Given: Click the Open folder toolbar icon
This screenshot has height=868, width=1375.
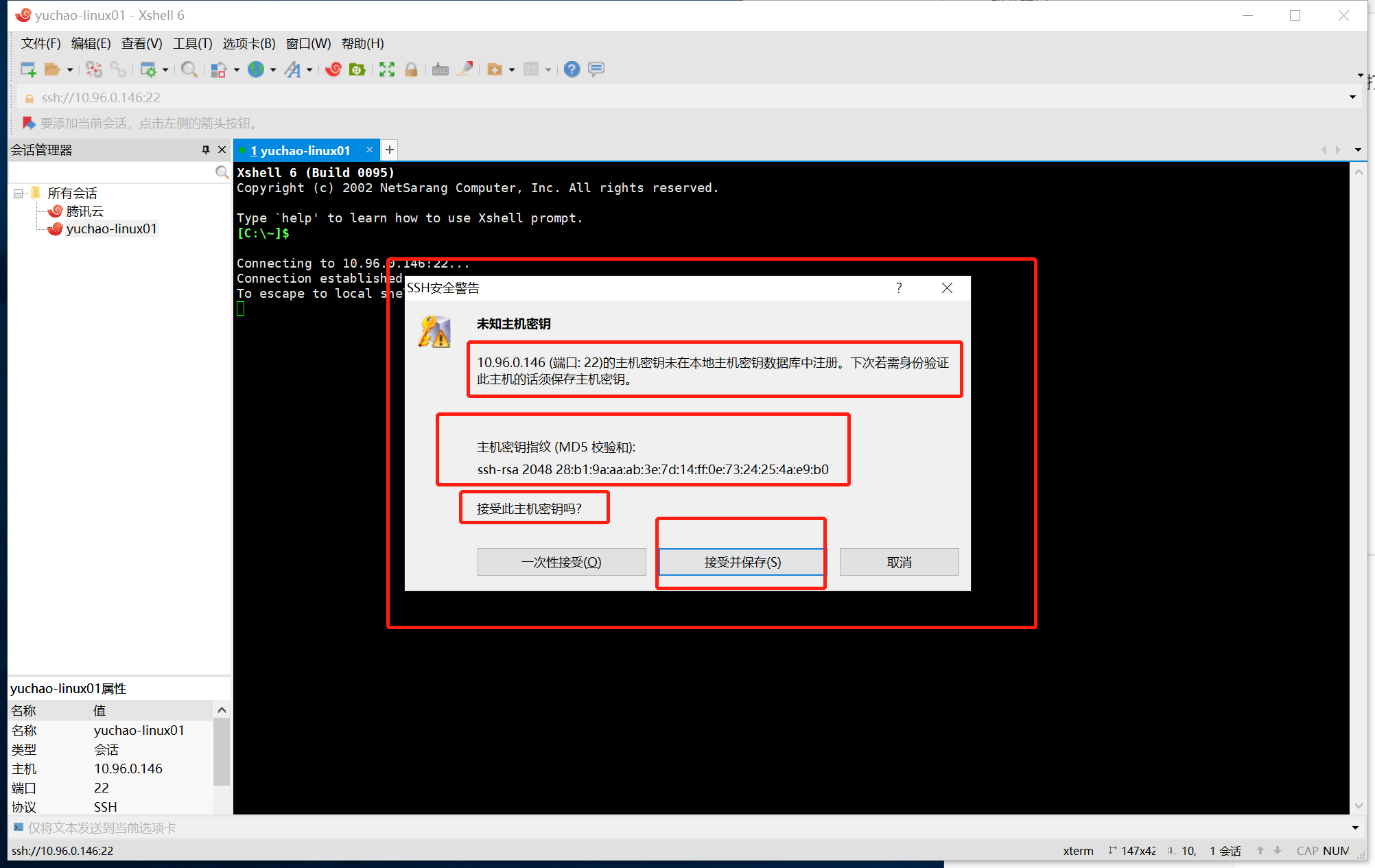Looking at the screenshot, I should coord(52,69).
